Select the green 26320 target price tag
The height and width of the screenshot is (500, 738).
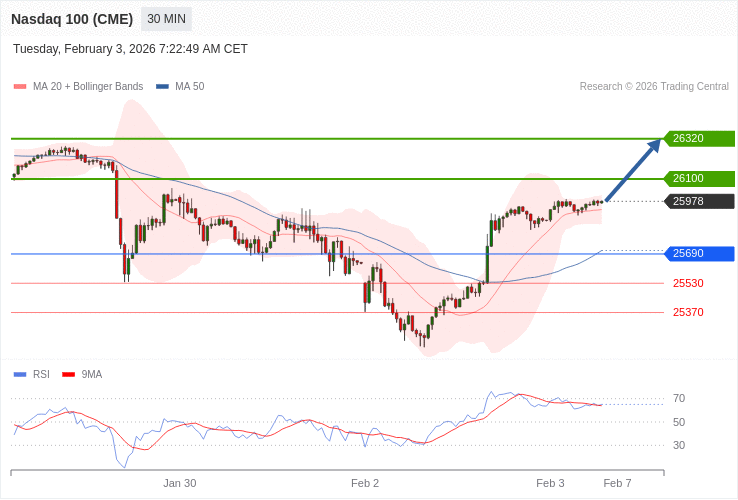point(699,138)
